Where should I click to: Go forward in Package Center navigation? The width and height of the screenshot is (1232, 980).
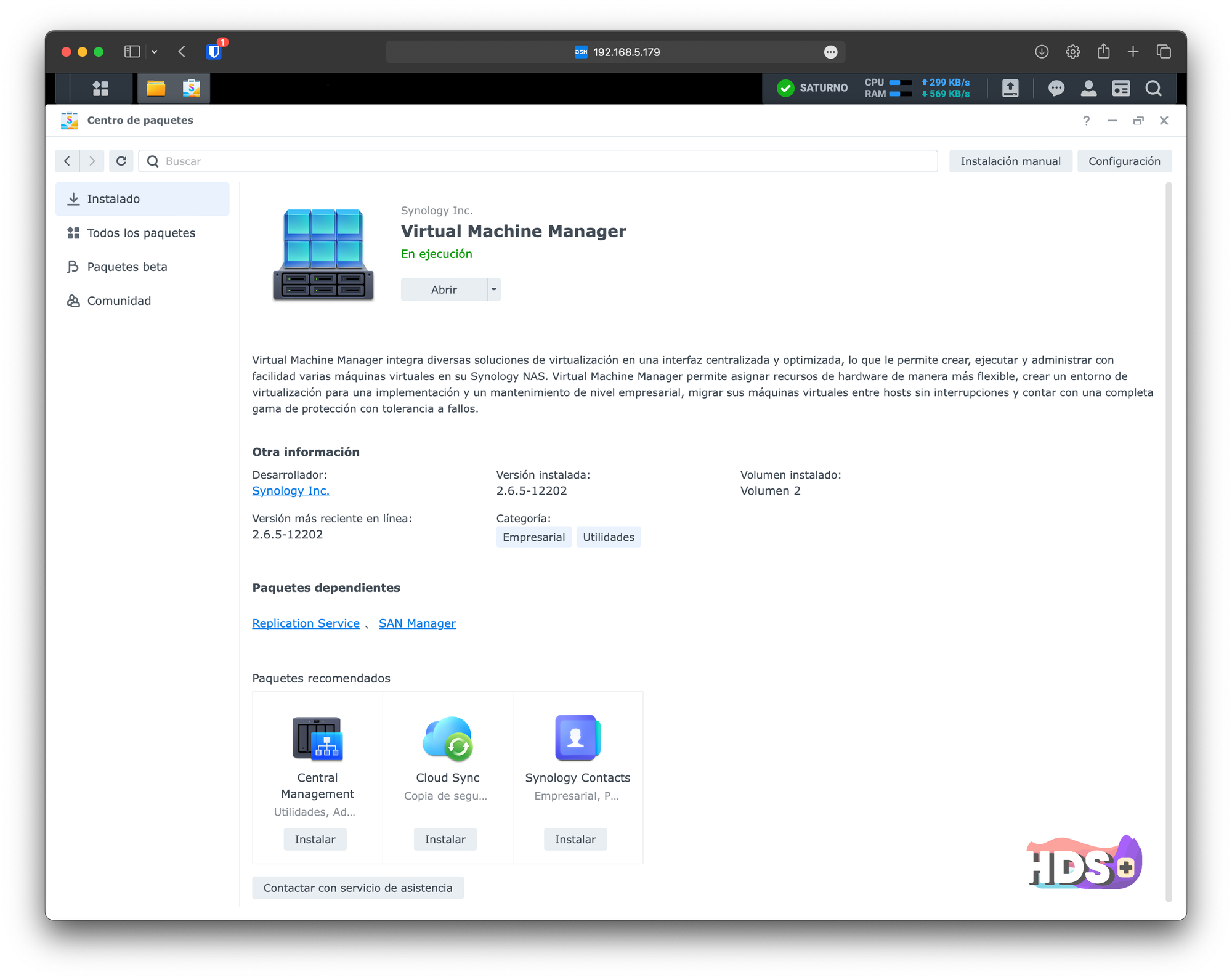92,161
